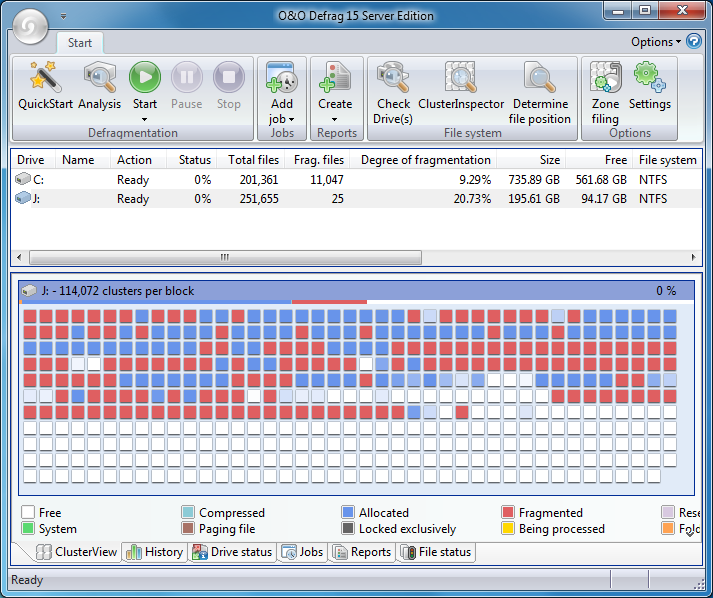
Task: Sort by the Name column header
Action: (83, 160)
